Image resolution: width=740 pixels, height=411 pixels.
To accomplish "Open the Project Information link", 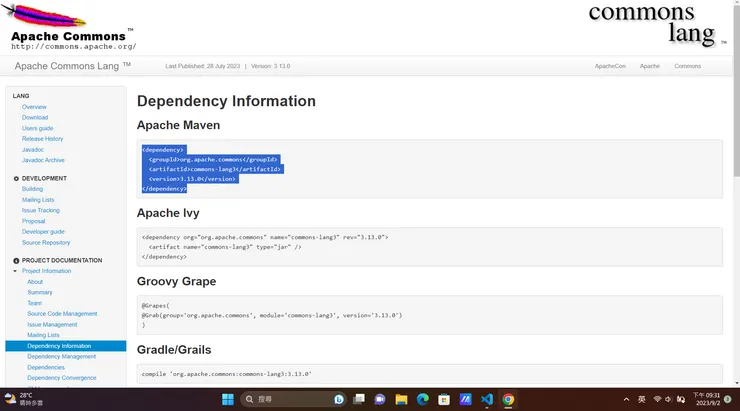I will click(x=46, y=271).
